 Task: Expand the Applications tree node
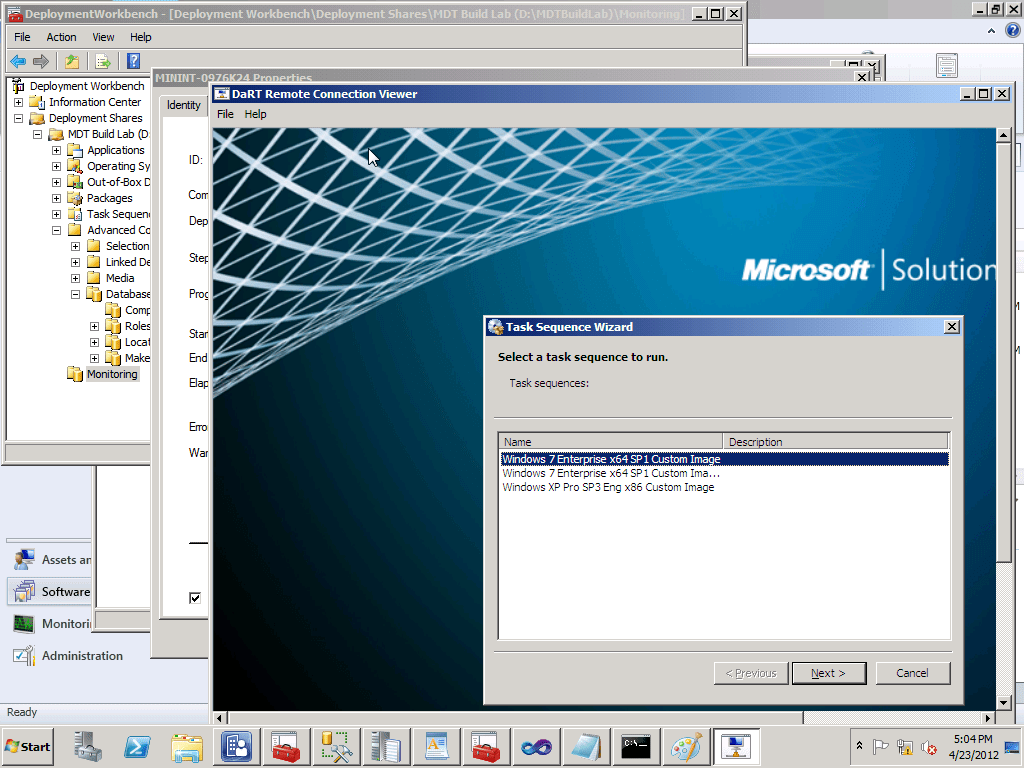pos(57,149)
